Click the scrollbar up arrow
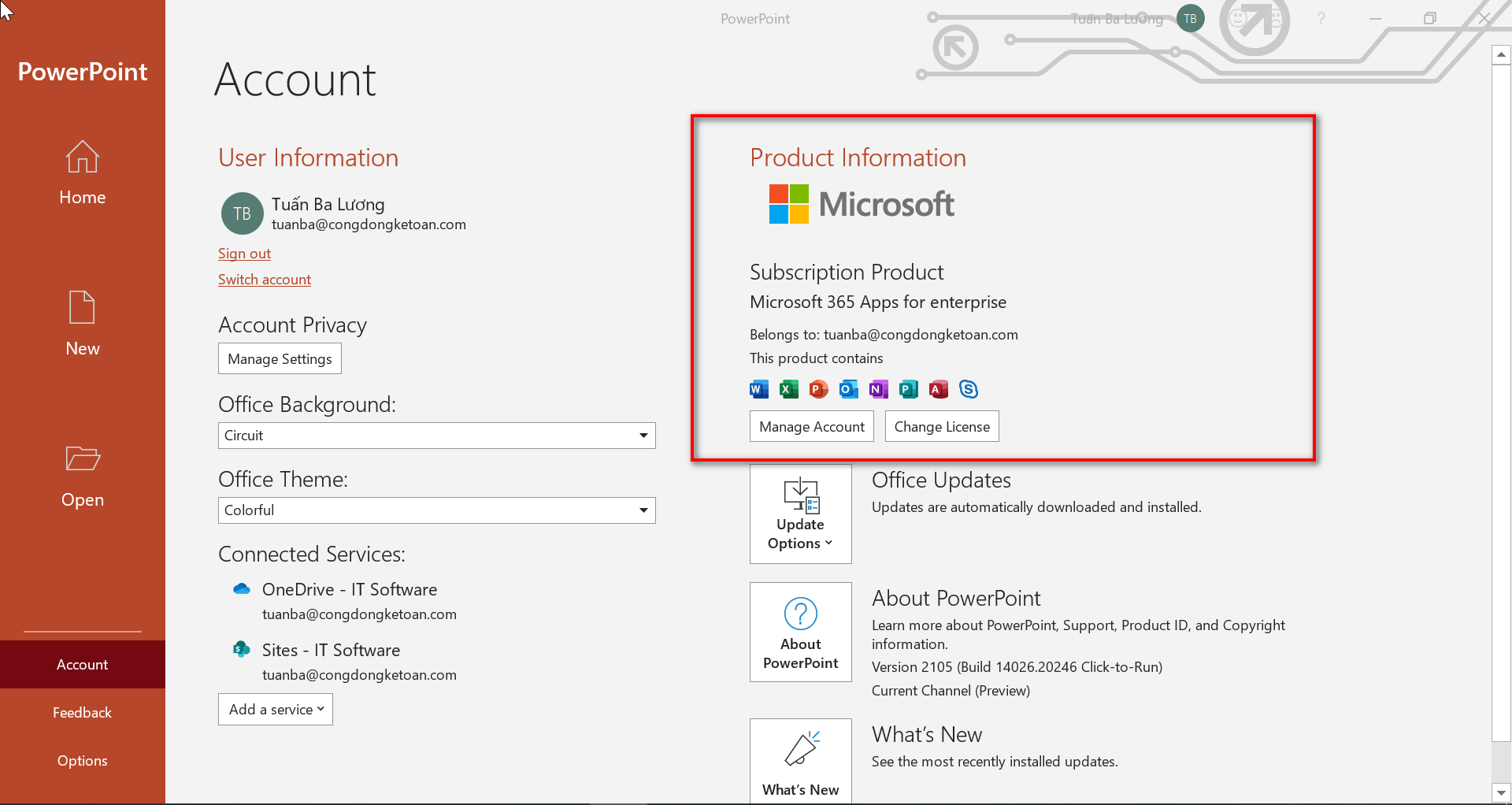1512x805 pixels. click(1501, 54)
